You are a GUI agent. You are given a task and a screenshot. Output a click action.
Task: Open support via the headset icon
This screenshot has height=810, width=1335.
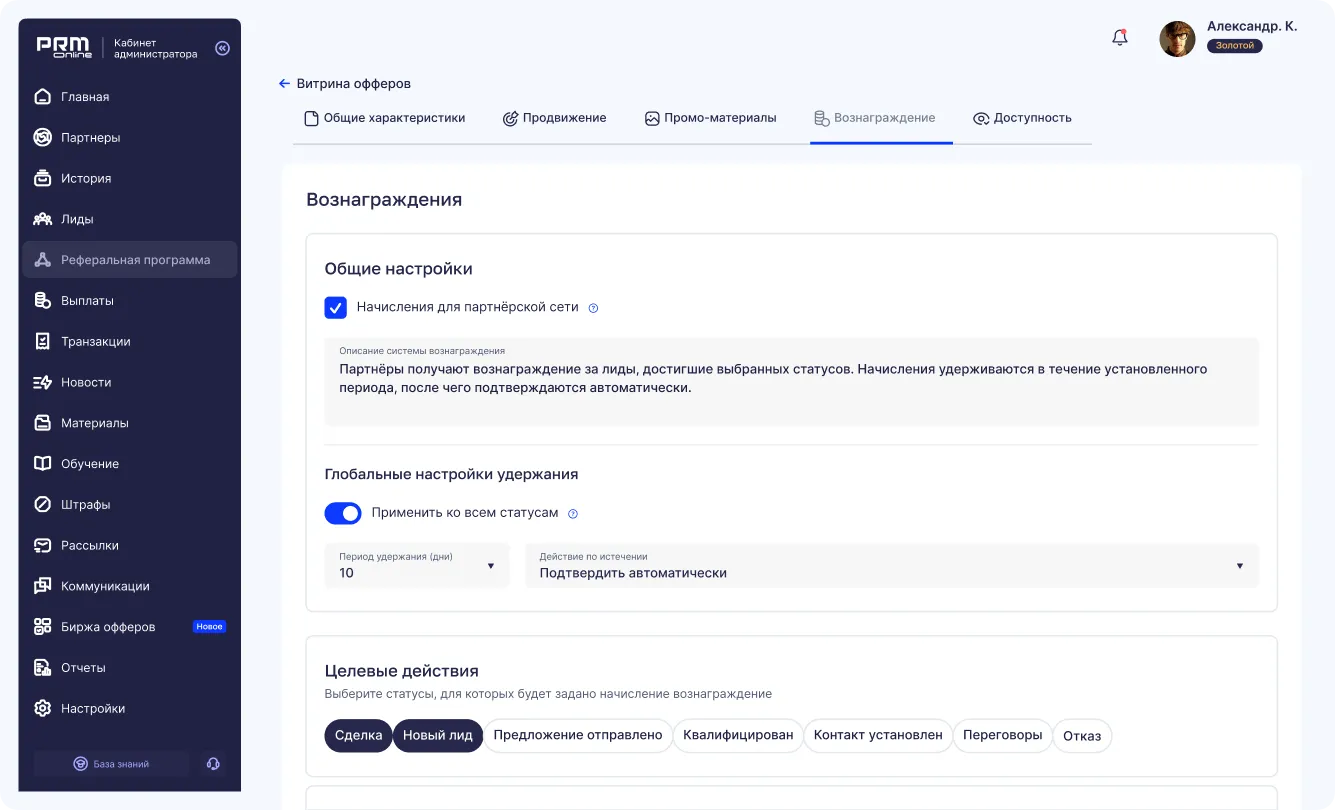[213, 764]
